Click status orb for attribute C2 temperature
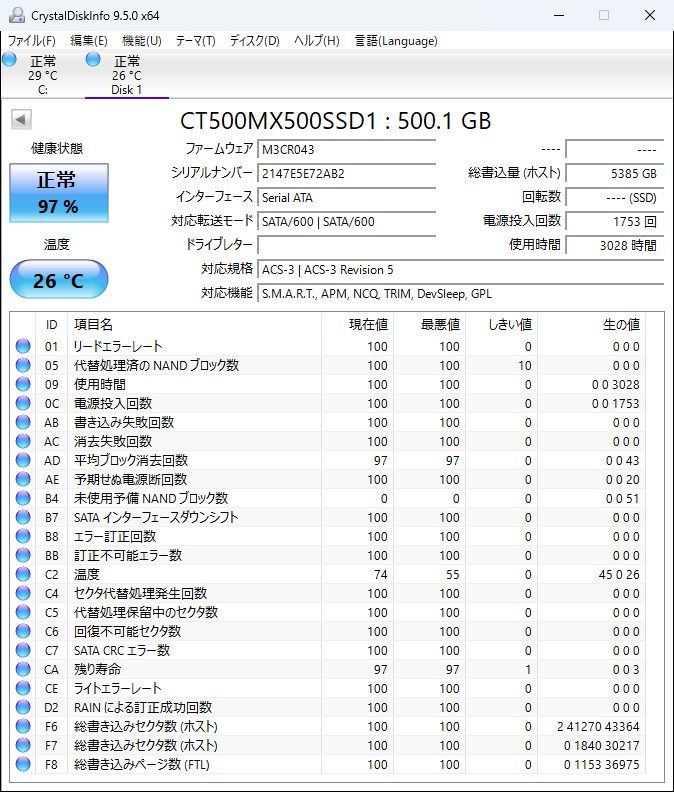The image size is (674, 792). click(x=23, y=575)
